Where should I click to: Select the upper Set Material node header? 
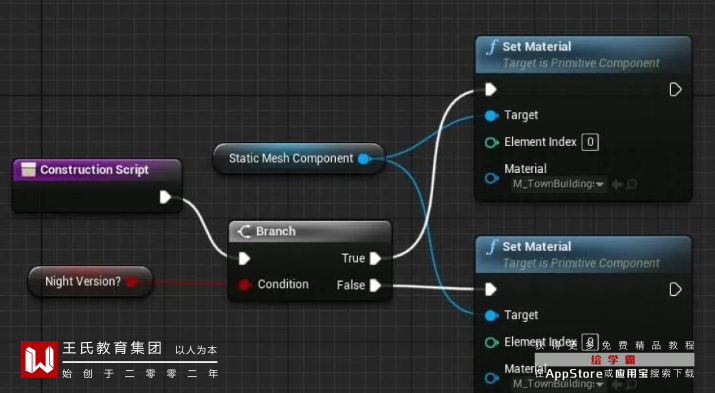tap(583, 54)
